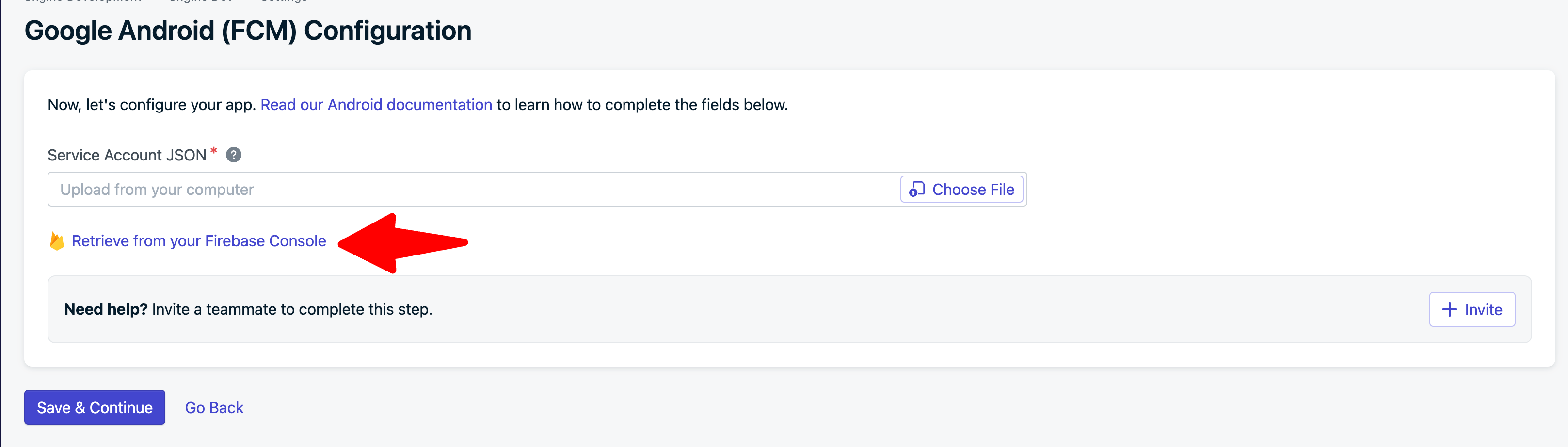Viewport: 1568px width, 447px height.
Task: Open Retrieve from your Firebase Console link
Action: pyautogui.click(x=198, y=241)
